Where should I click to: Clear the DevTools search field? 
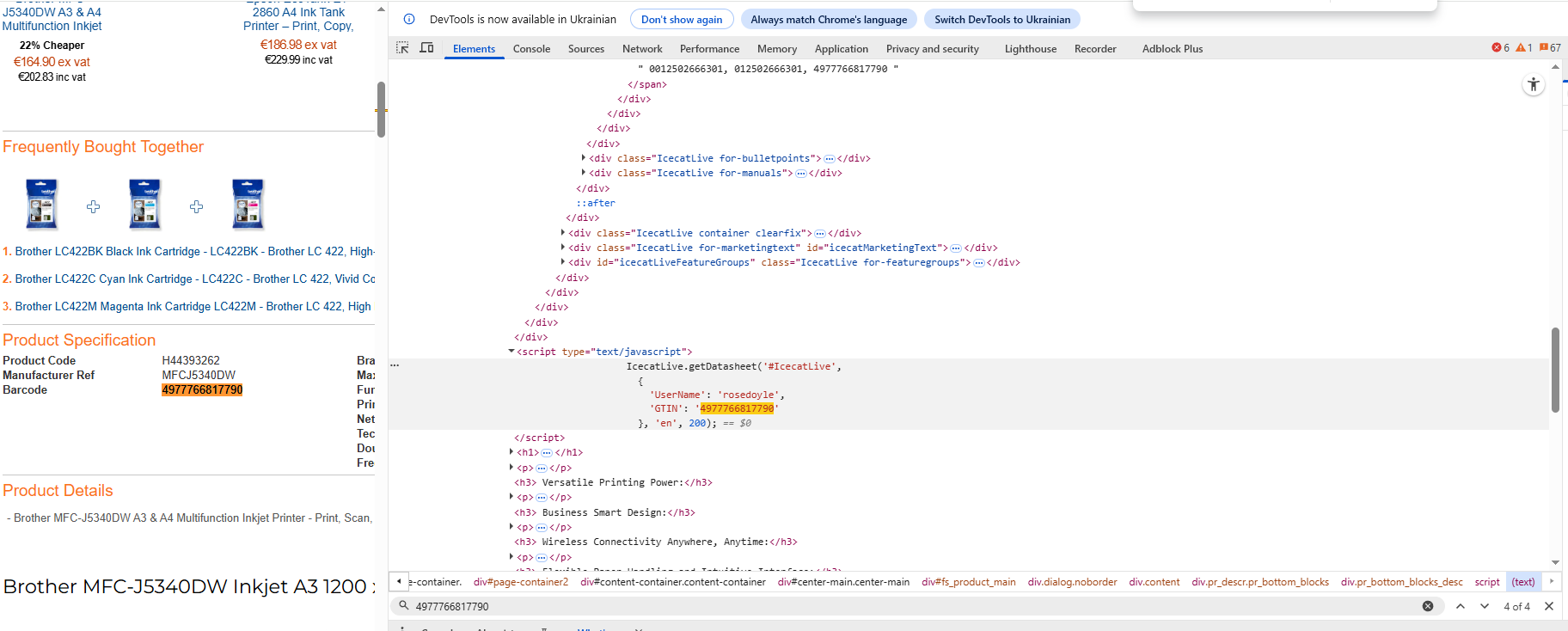pyautogui.click(x=1428, y=606)
